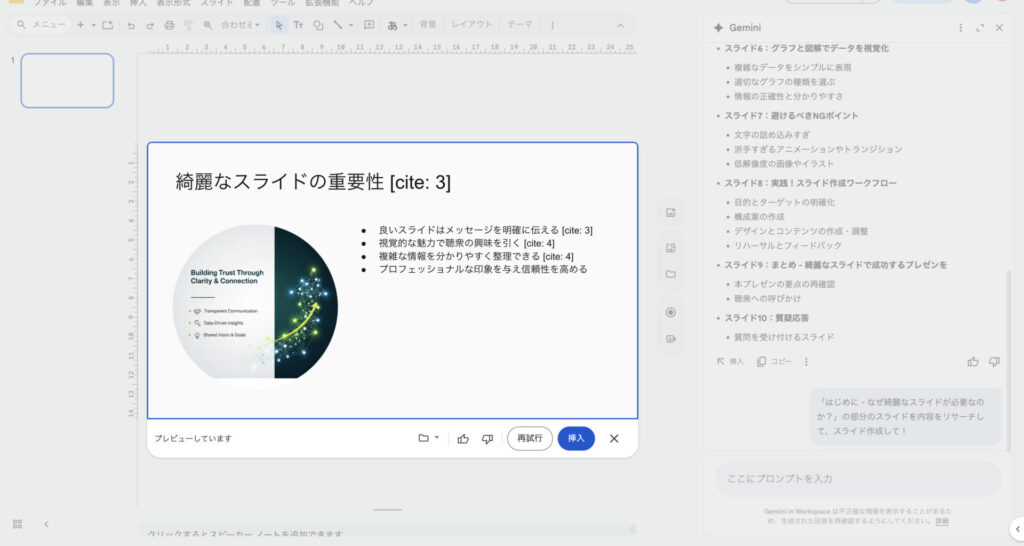Select the cursor selection tool
1024x546 pixels.
coord(279,24)
